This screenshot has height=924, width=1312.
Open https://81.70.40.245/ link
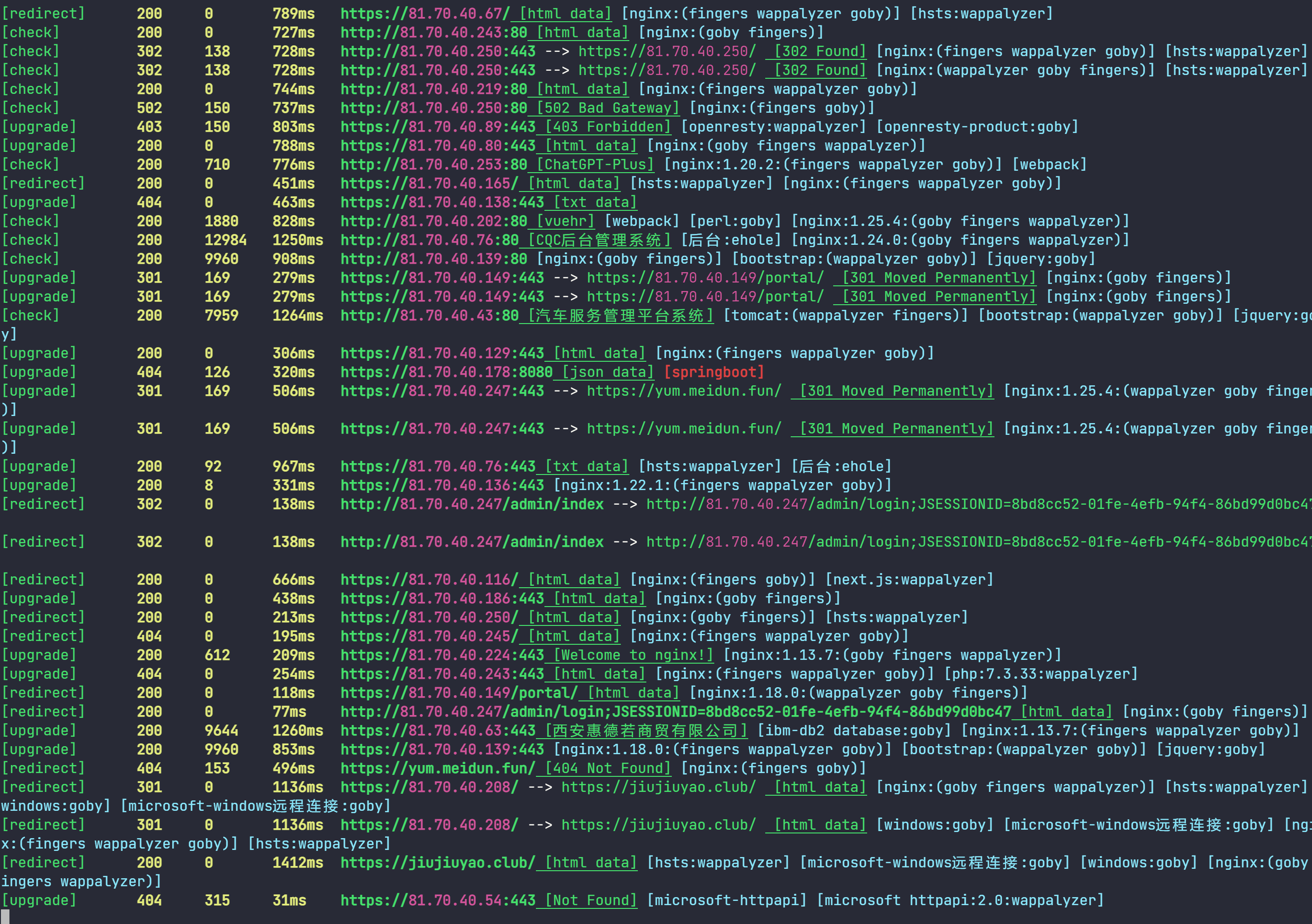(429, 635)
